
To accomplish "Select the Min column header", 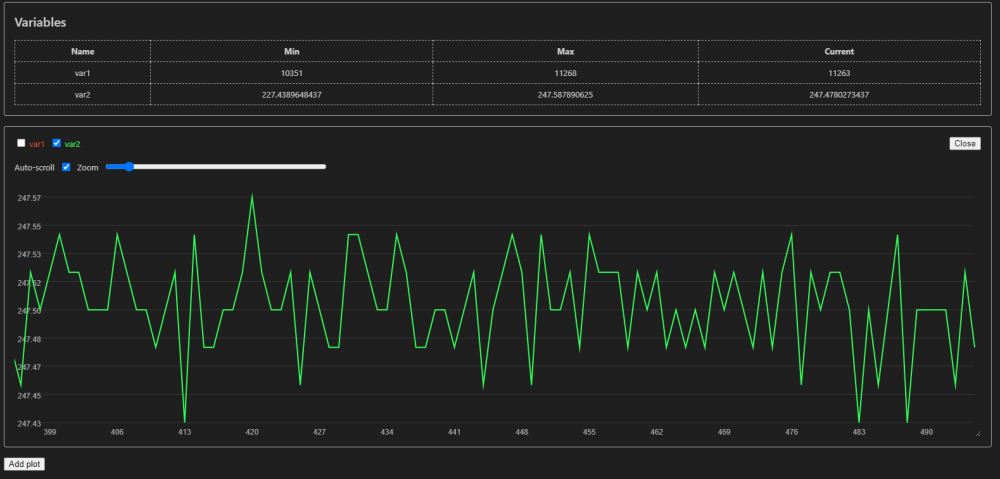I will (x=291, y=51).
